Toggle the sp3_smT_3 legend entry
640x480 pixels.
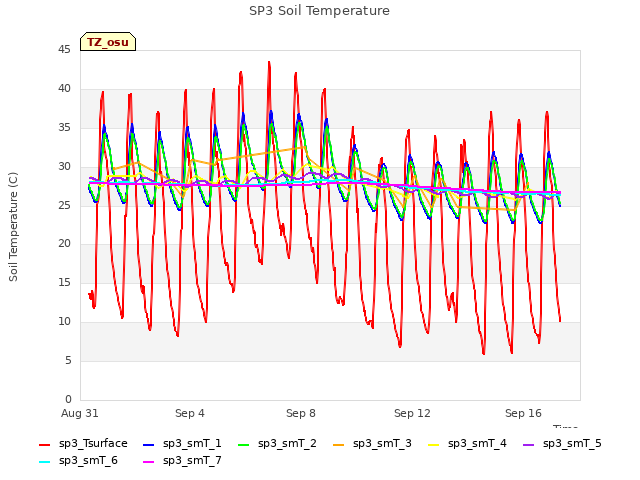pyautogui.click(x=372, y=444)
